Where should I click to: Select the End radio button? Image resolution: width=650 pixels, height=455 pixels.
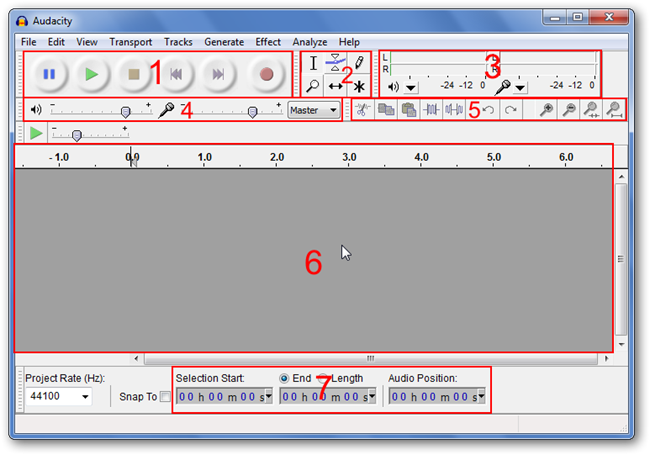coord(284,378)
